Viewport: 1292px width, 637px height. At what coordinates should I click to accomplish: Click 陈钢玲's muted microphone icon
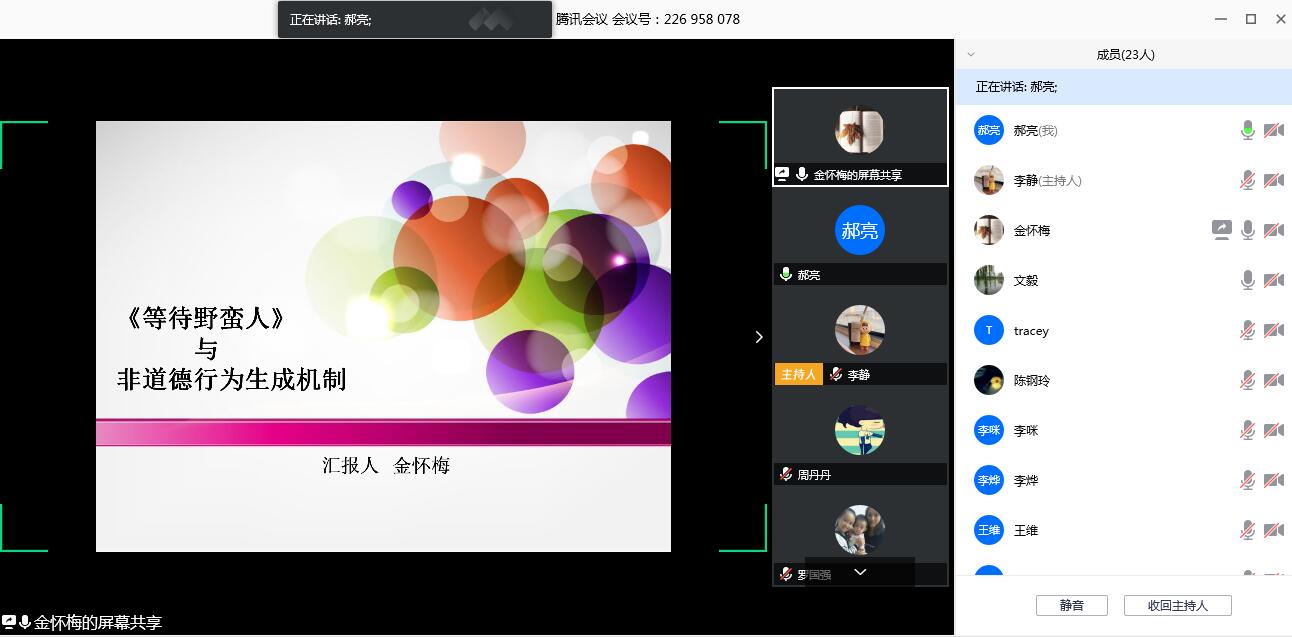coord(1247,380)
